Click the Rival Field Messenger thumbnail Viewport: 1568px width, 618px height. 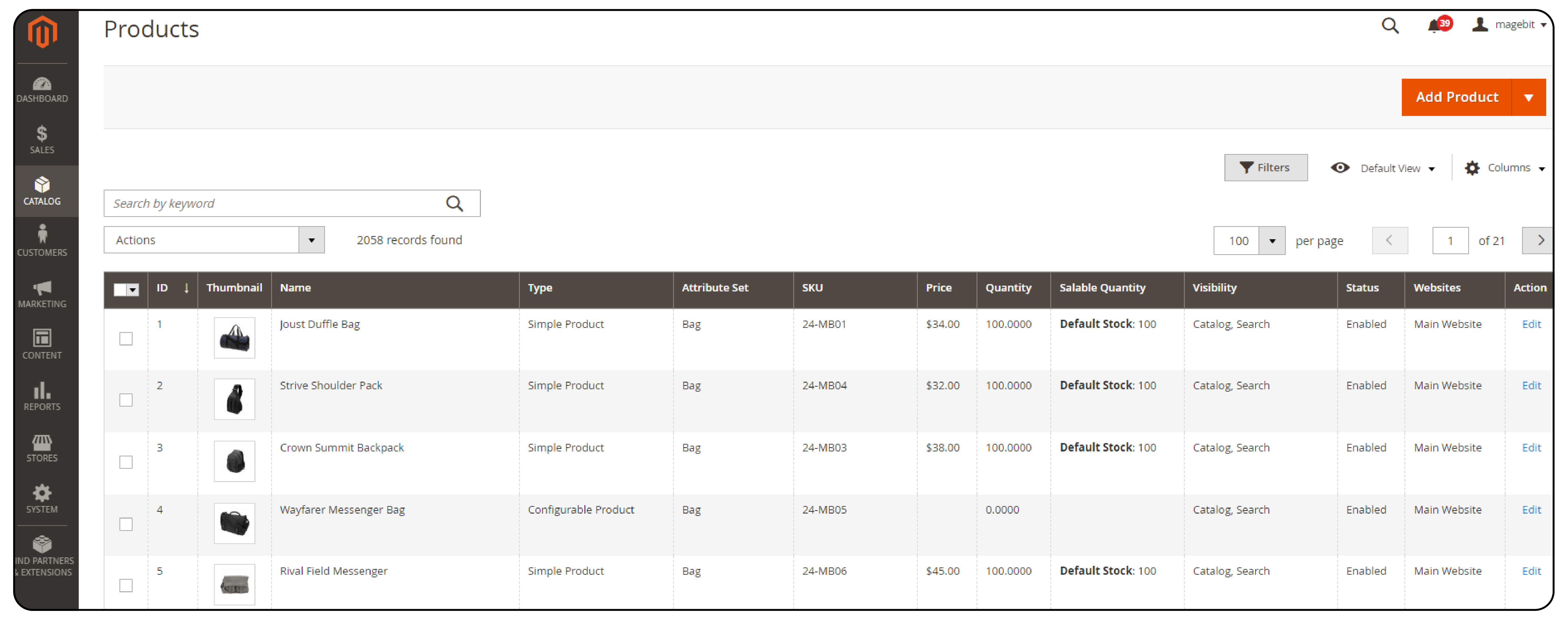click(x=234, y=584)
